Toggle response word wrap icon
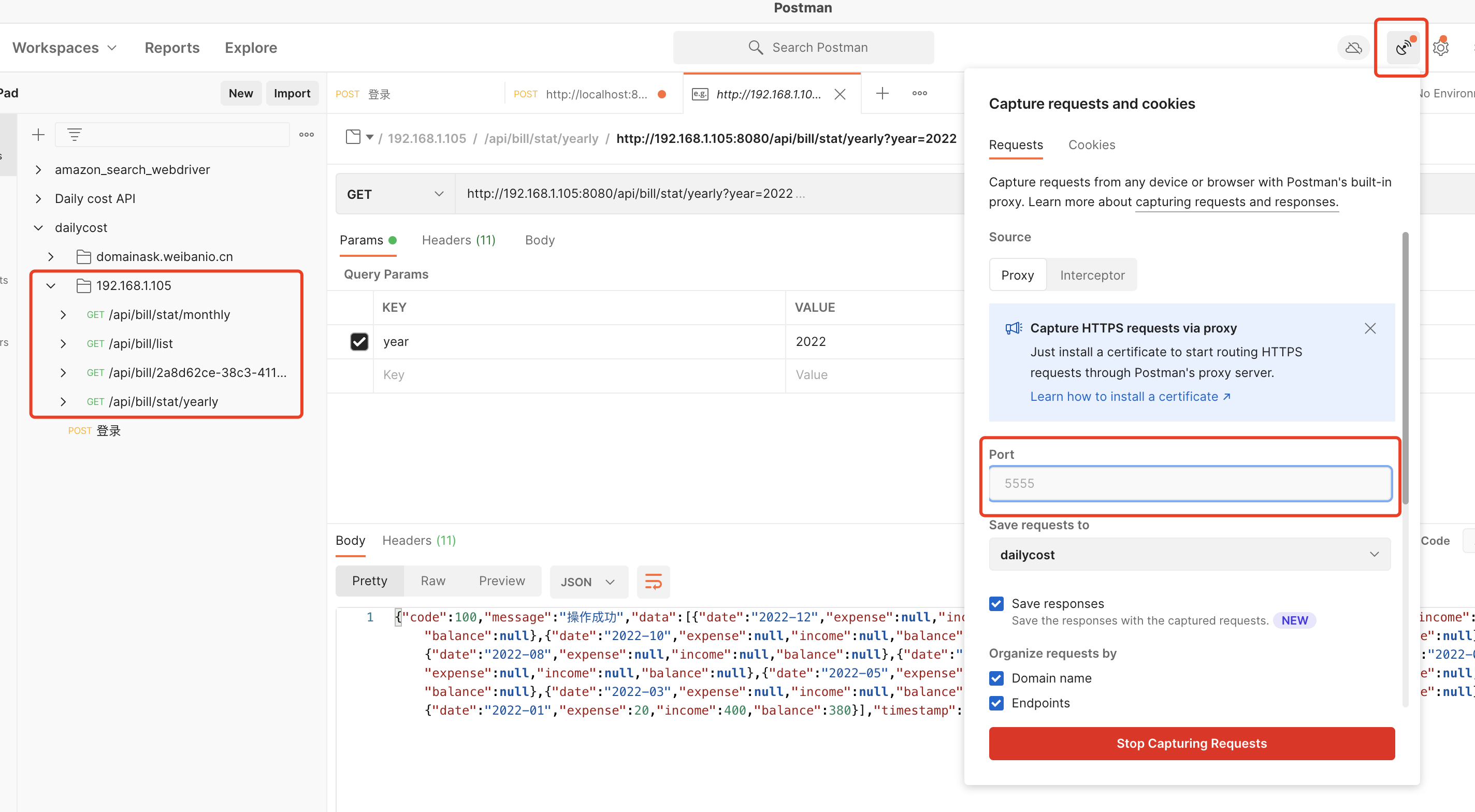 click(653, 582)
